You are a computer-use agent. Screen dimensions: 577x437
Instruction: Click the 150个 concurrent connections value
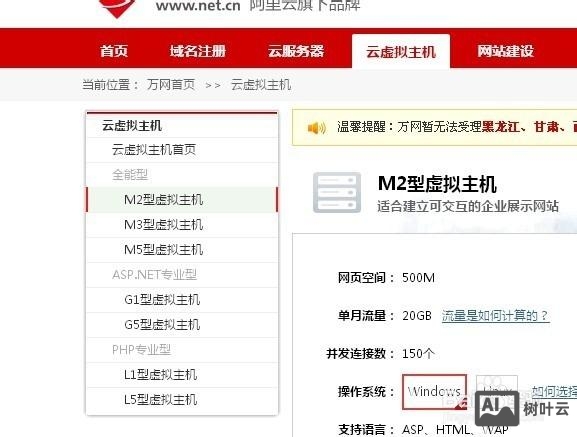click(418, 353)
